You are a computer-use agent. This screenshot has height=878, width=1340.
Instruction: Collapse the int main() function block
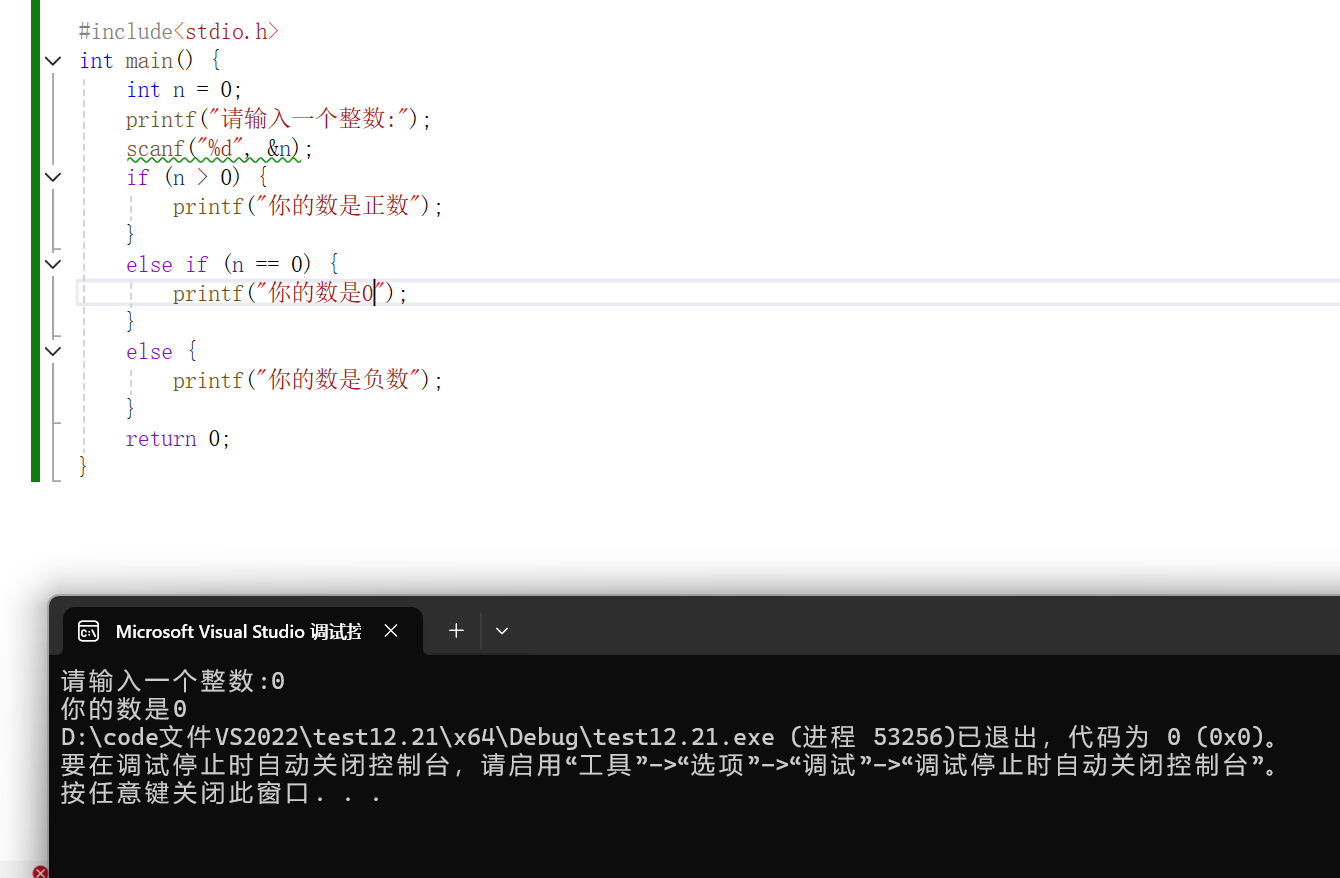pos(53,61)
